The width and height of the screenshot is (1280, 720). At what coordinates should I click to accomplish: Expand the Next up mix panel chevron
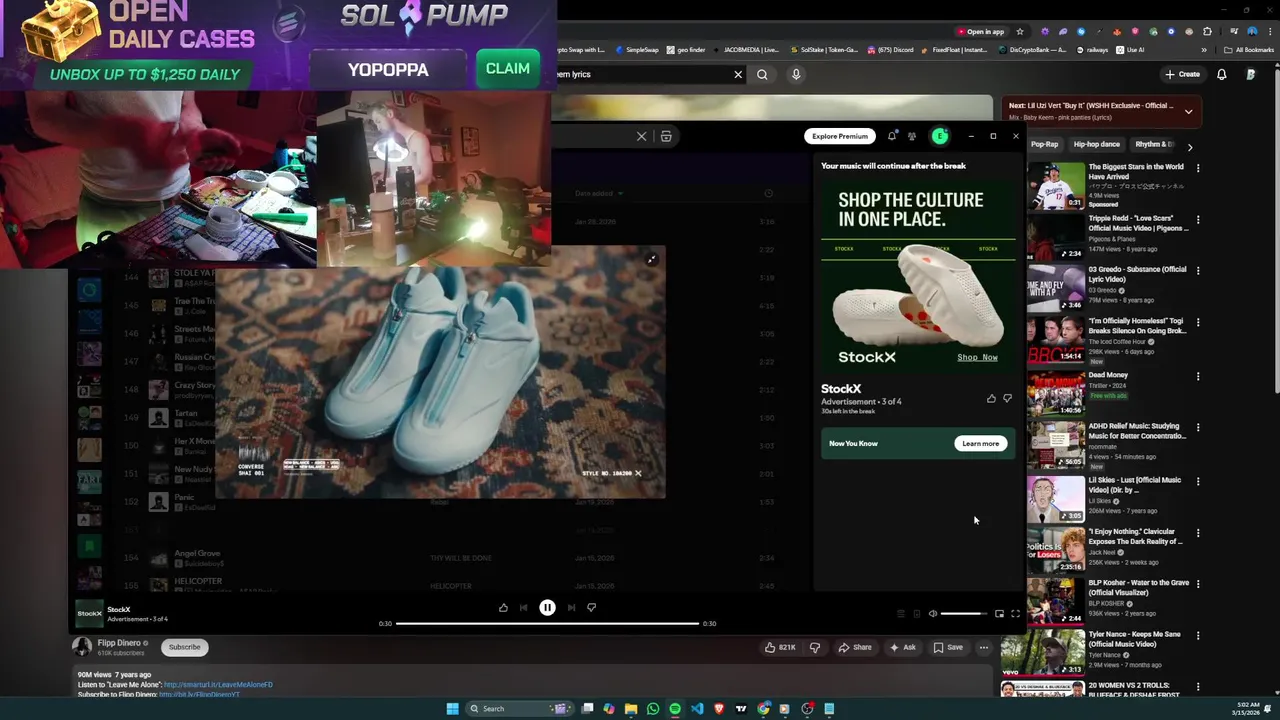click(1188, 111)
